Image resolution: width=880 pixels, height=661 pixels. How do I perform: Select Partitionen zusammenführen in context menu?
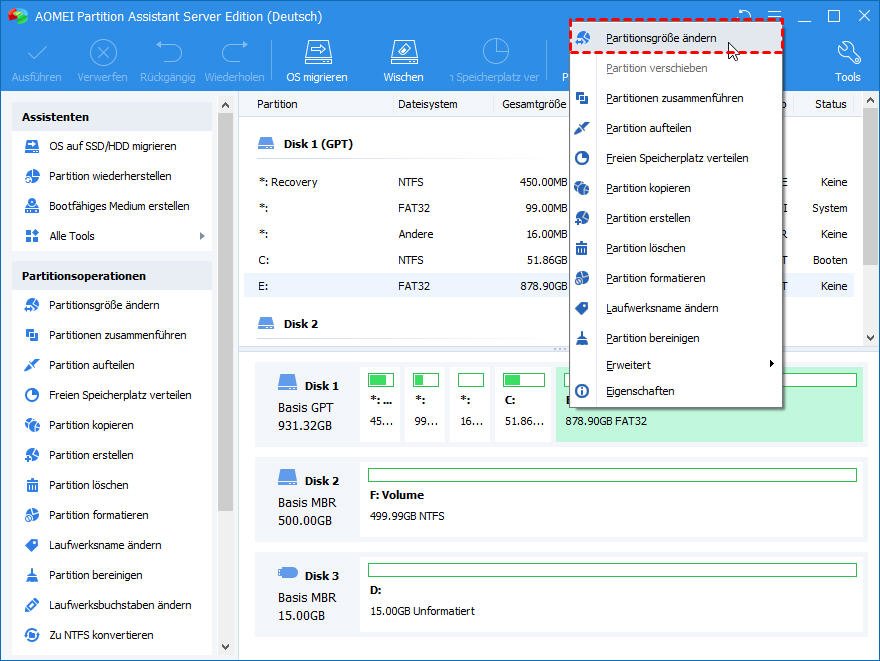(676, 98)
